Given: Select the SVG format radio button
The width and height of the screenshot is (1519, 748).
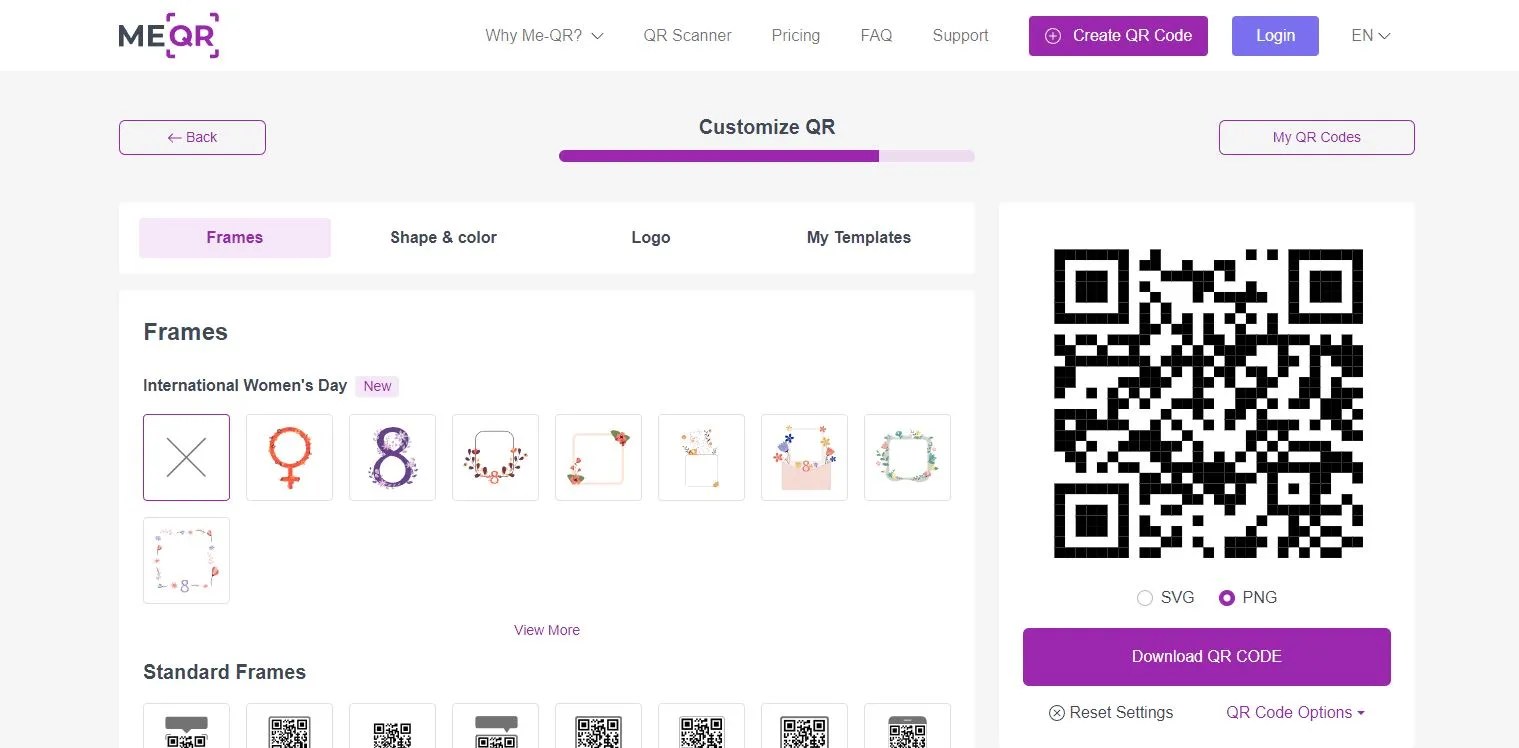Looking at the screenshot, I should point(1145,597).
